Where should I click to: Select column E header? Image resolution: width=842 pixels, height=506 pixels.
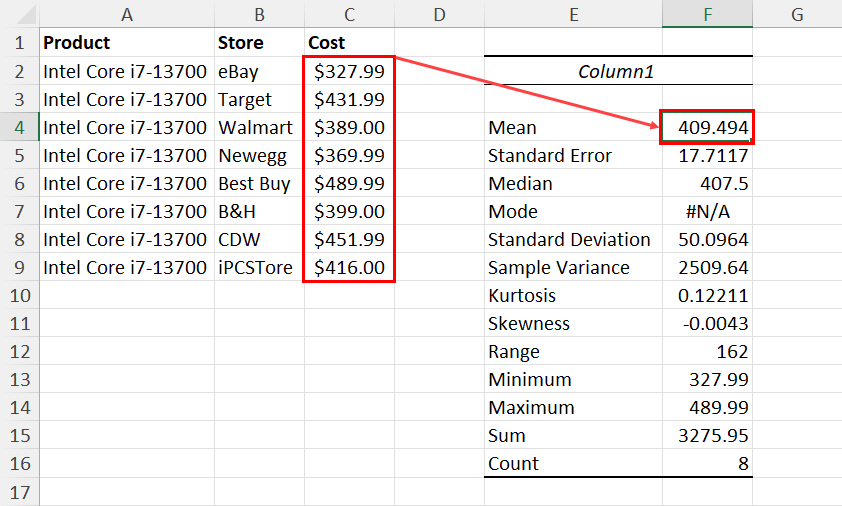click(x=574, y=14)
